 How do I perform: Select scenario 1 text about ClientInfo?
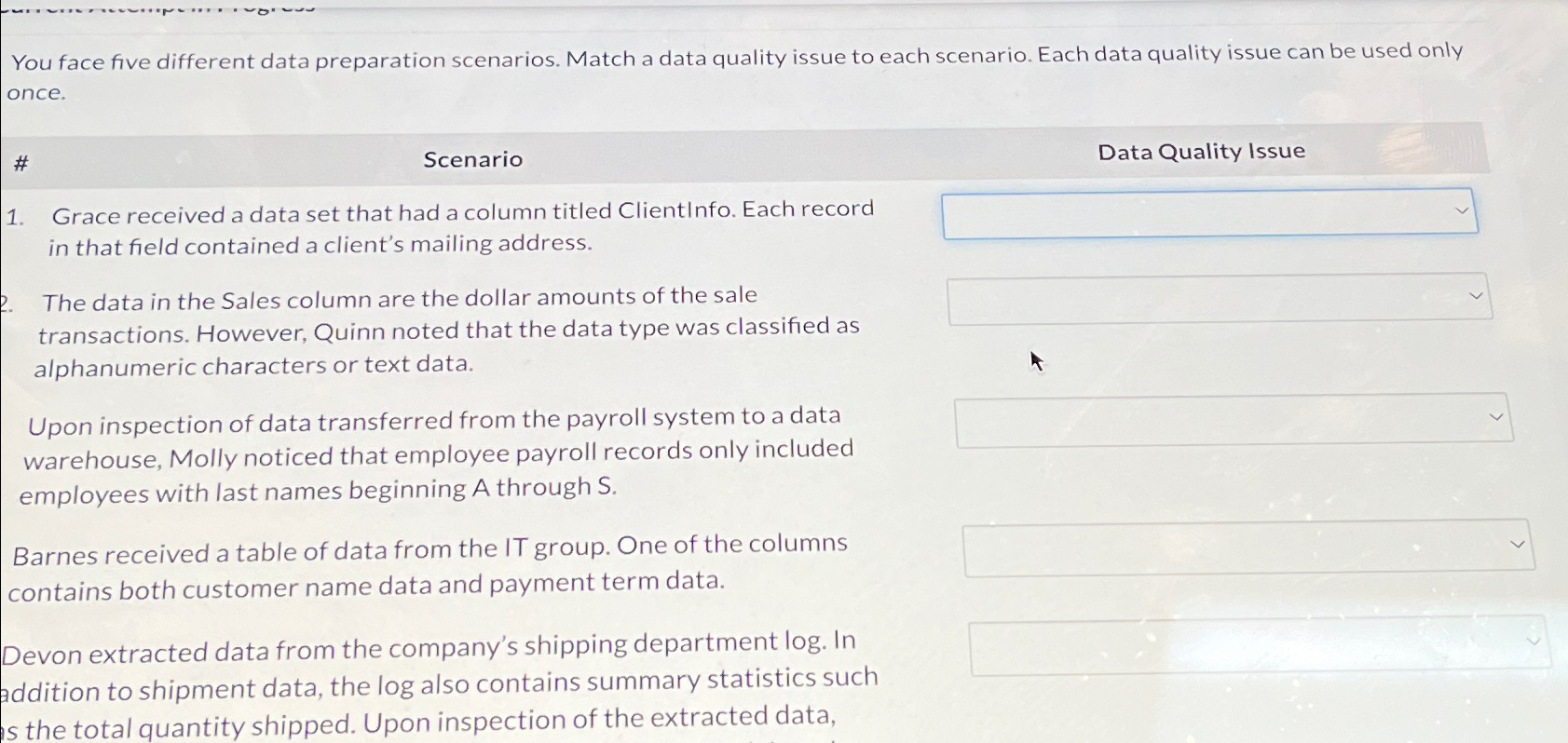(461, 225)
